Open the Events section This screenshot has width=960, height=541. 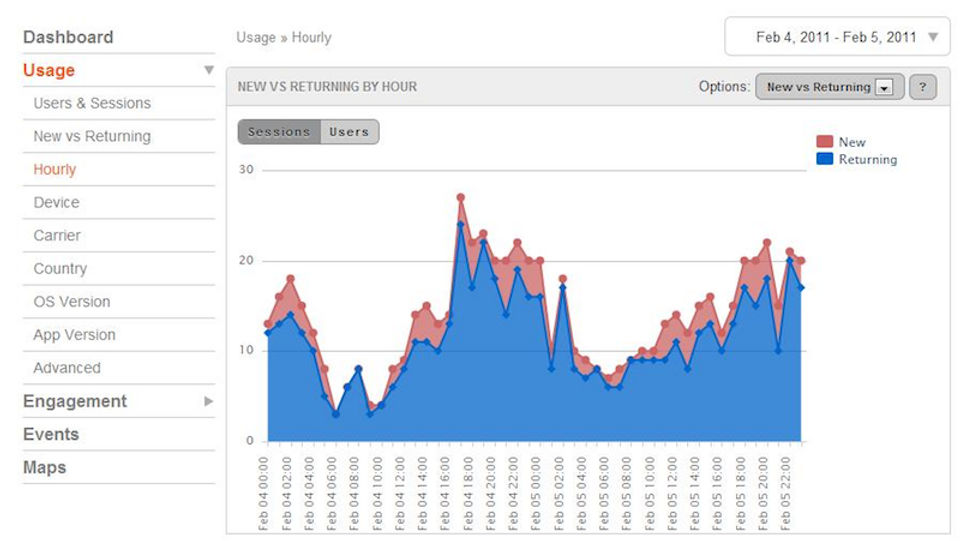click(51, 435)
